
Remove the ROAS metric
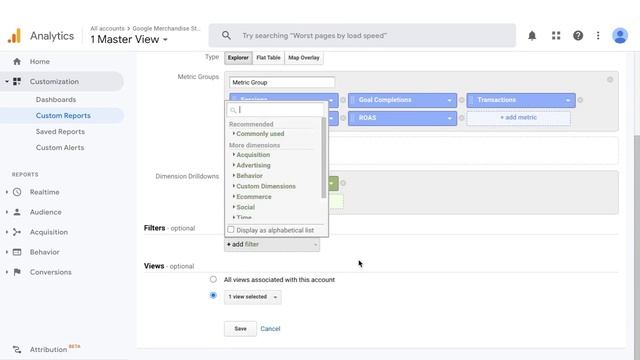(x=462, y=118)
